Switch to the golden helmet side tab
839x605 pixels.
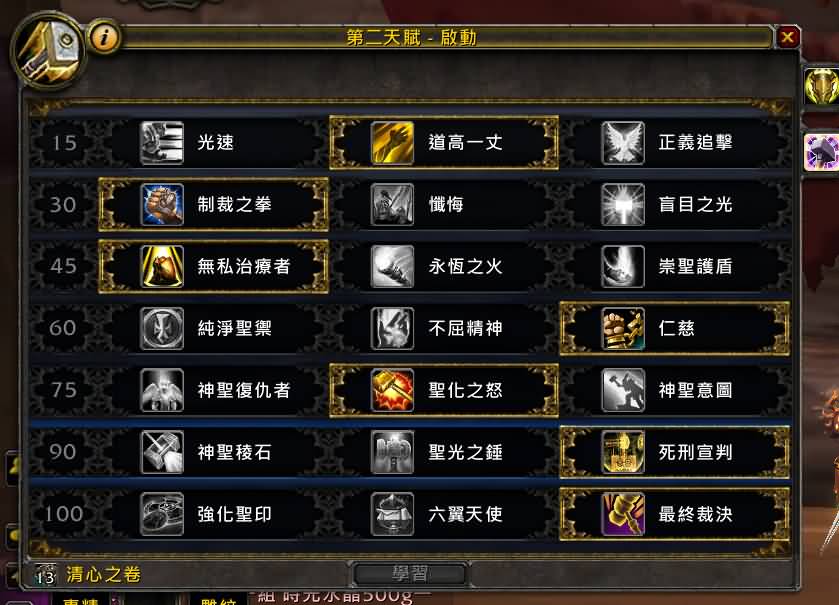click(822, 87)
